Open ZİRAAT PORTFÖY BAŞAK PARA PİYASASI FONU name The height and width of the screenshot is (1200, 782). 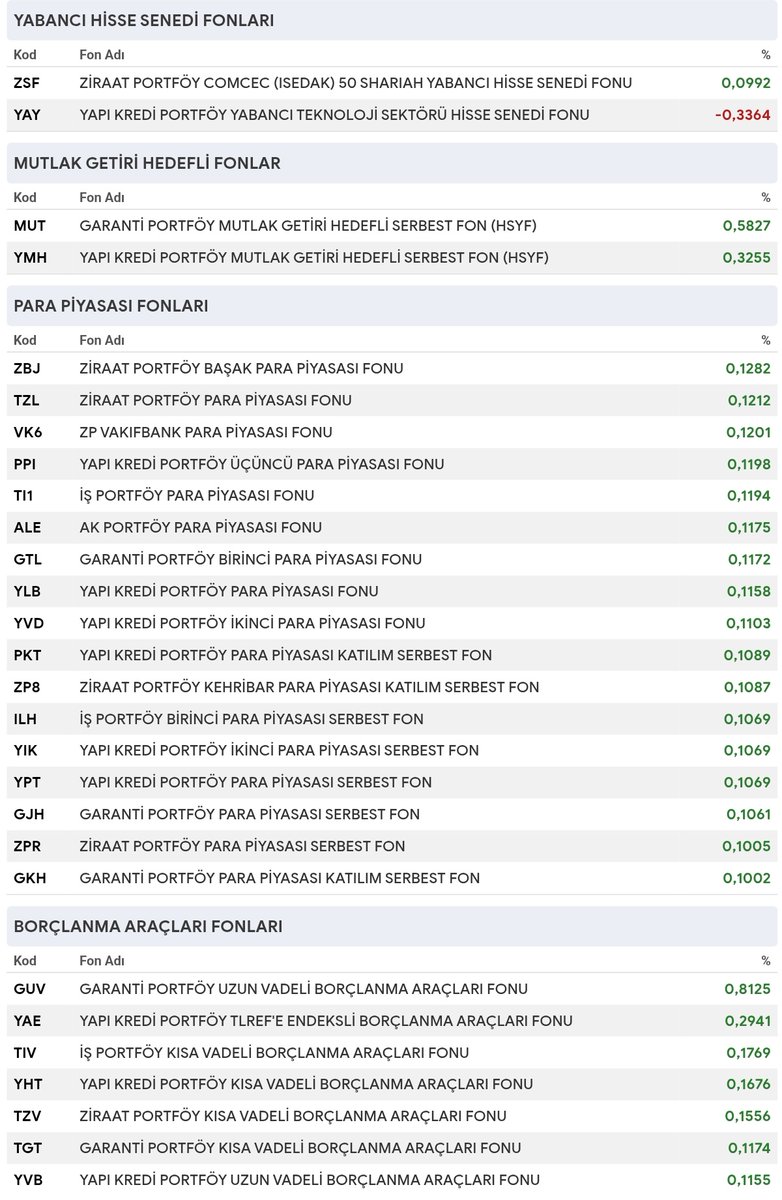(241, 369)
